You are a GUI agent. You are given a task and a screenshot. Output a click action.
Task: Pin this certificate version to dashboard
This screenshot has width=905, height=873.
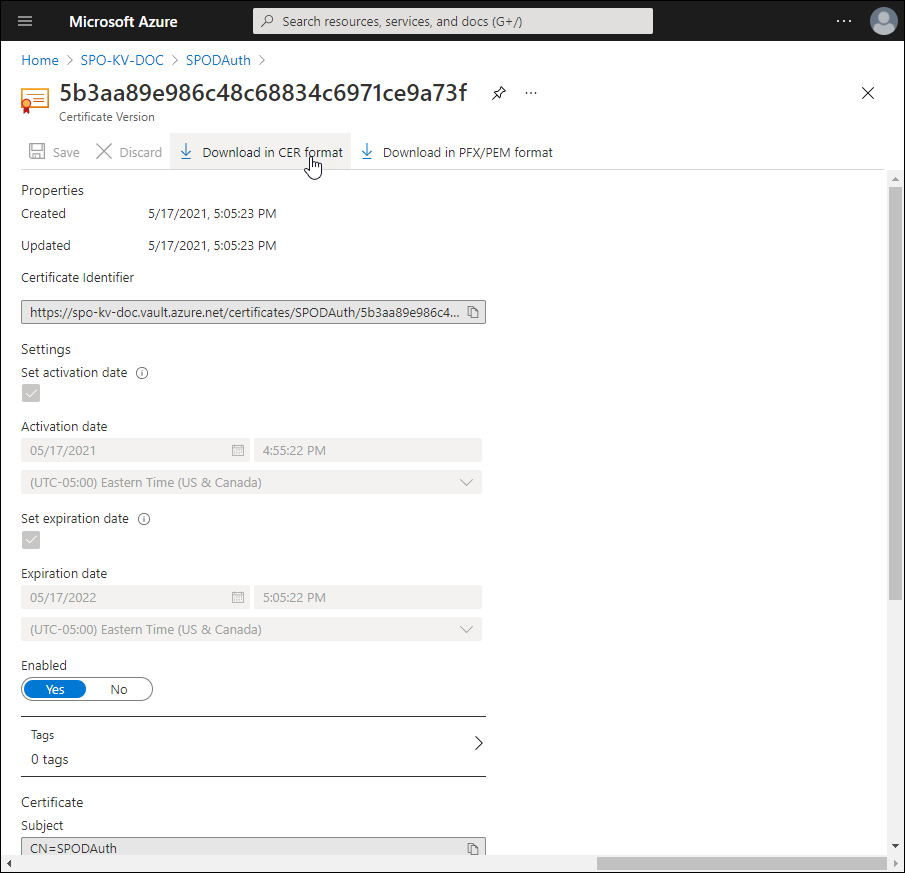[499, 93]
